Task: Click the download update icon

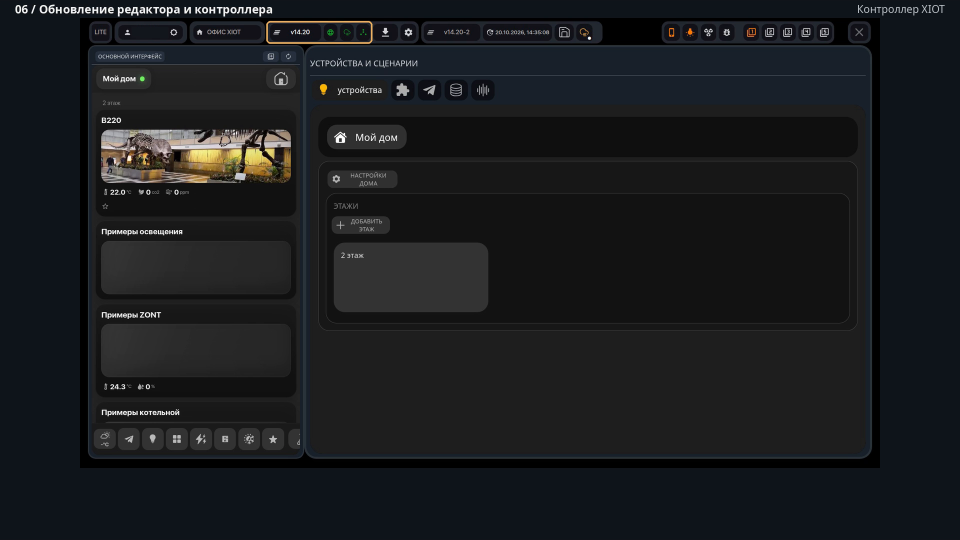Action: click(385, 32)
